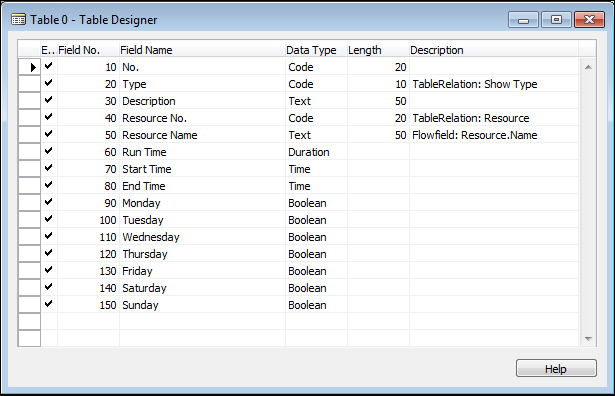This screenshot has width=615, height=396.
Task: Select the 'Resource Name' field name cell
Action: coord(202,134)
